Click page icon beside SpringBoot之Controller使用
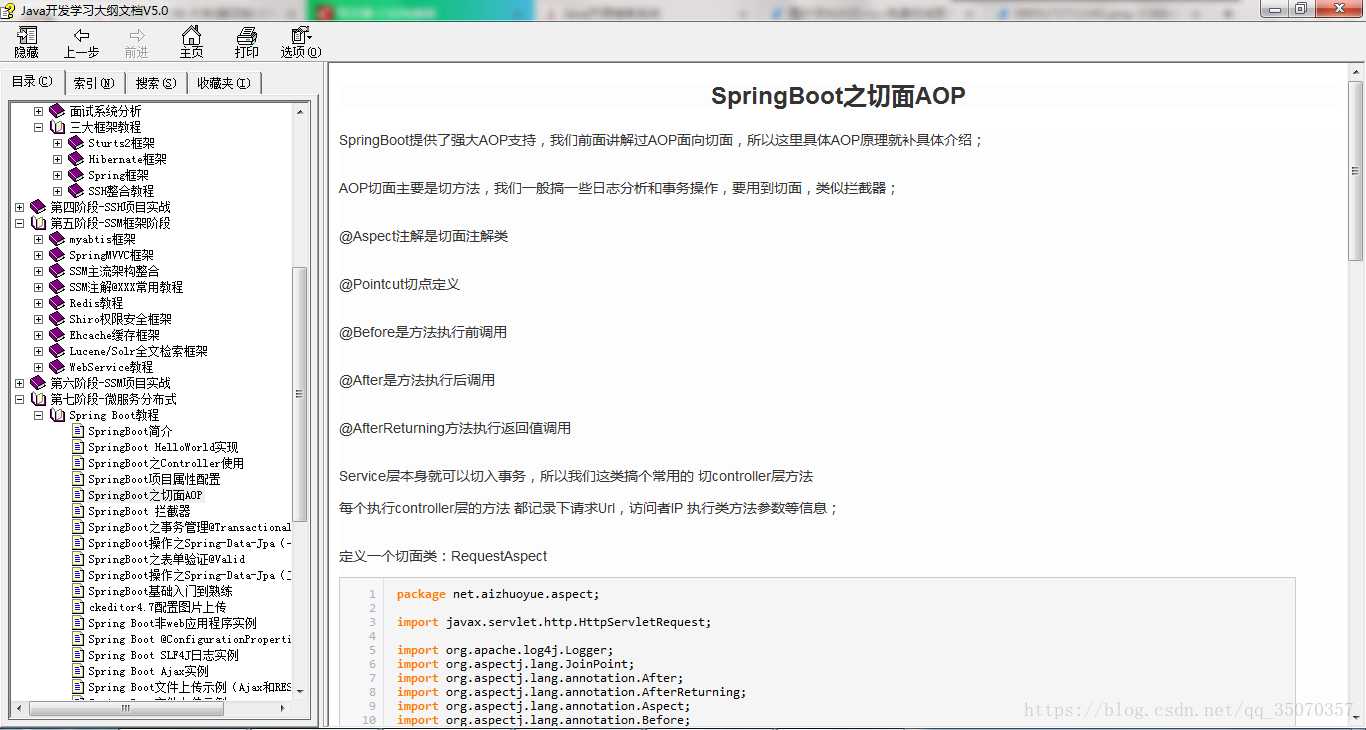 coord(78,463)
